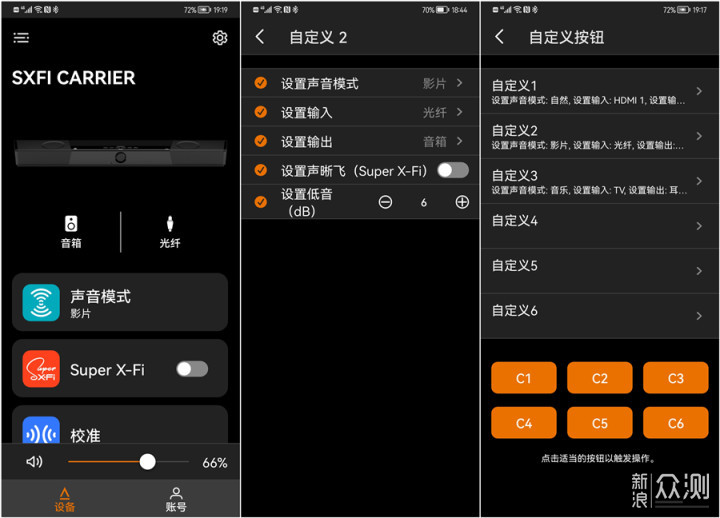
Task: Expand 设置声音模式 chevron showing 影片
Action: click(460, 83)
